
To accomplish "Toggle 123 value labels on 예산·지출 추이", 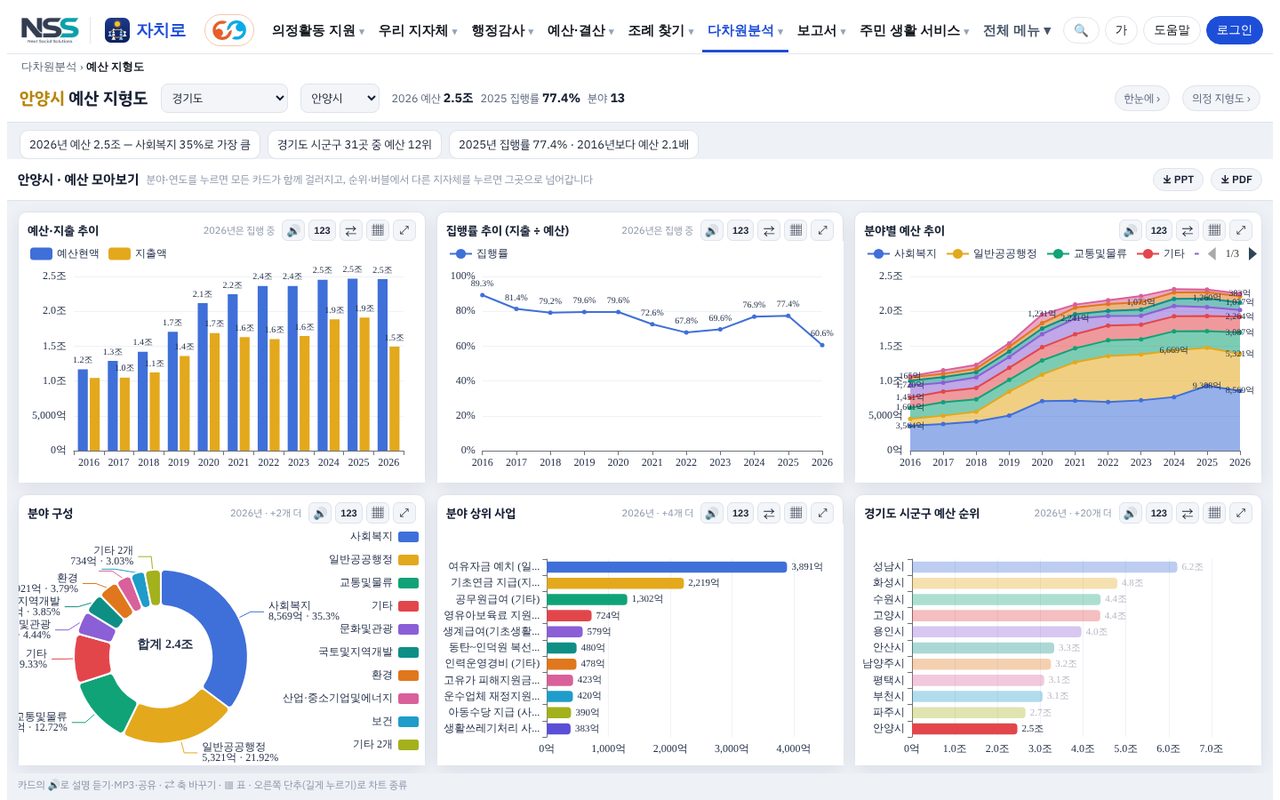I will point(322,231).
